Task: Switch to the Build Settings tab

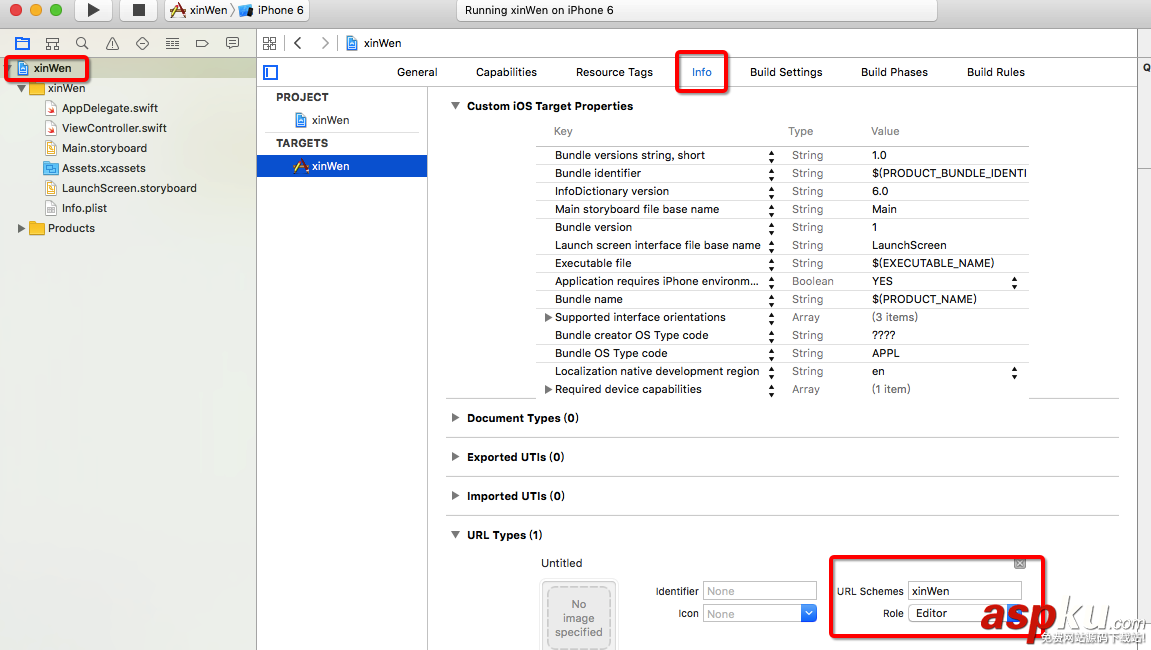Action: coord(786,72)
